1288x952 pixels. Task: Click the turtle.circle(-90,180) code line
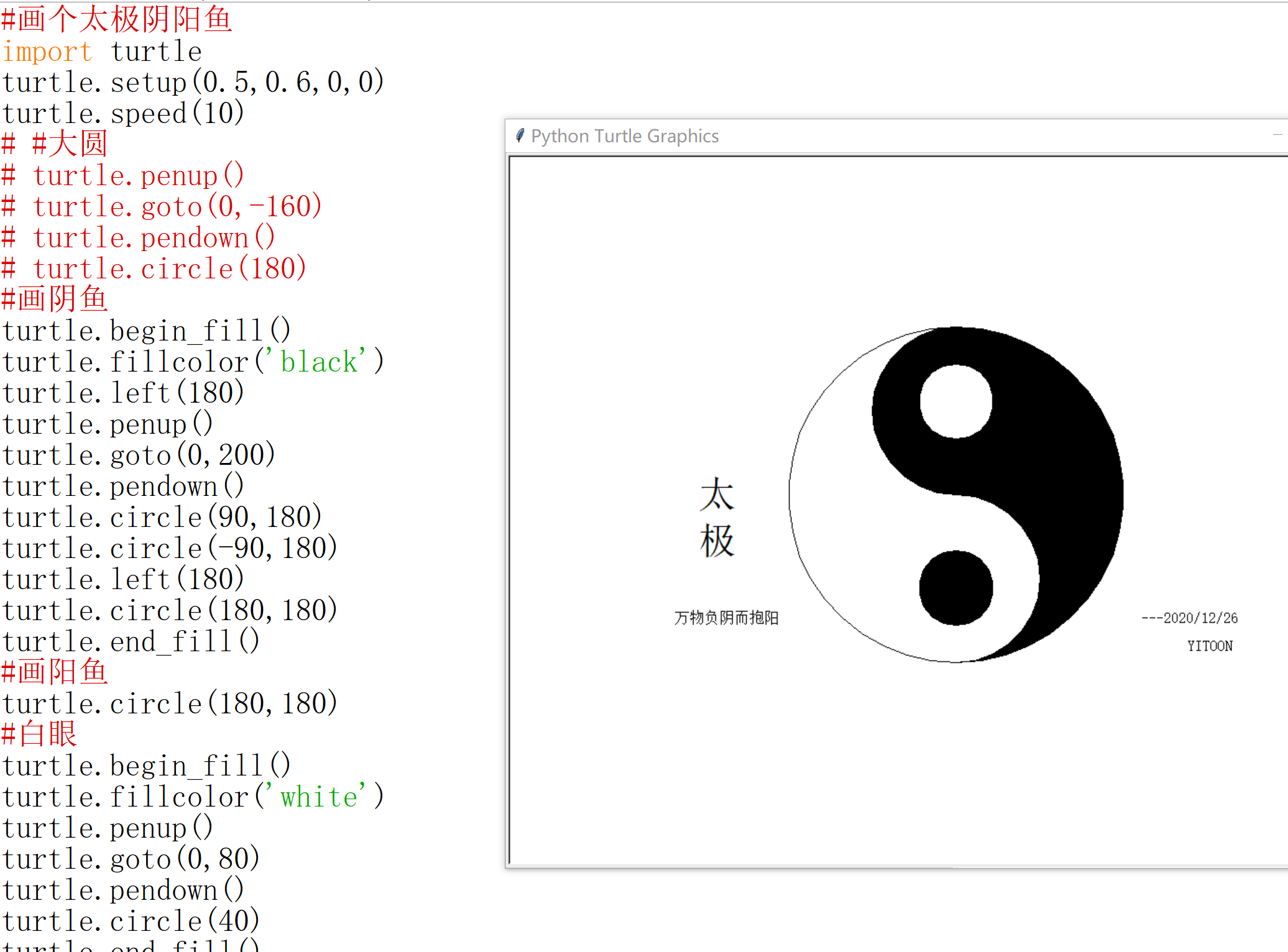pos(169,549)
